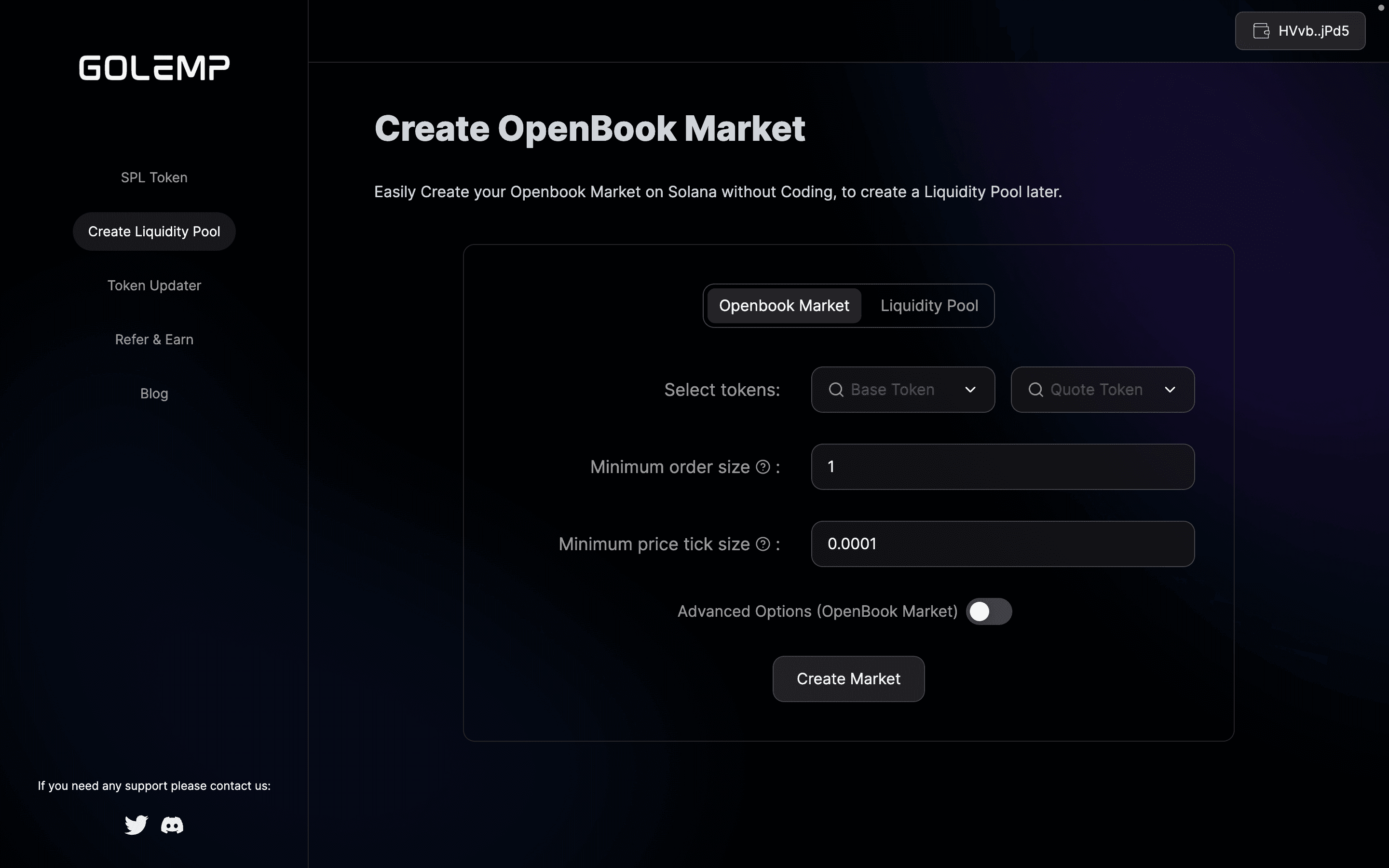Click the 'Minimum price tick size' label text

coord(654,543)
